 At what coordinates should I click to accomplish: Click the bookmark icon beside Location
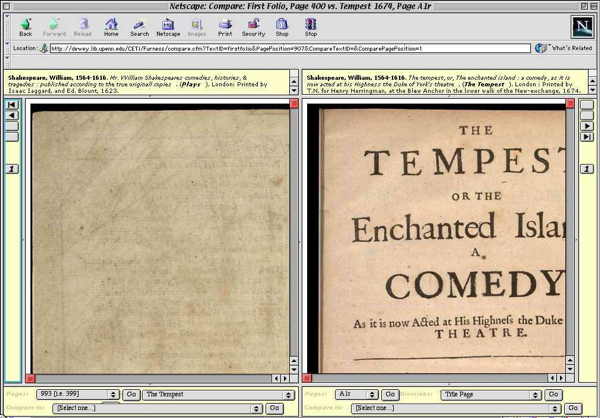44,48
